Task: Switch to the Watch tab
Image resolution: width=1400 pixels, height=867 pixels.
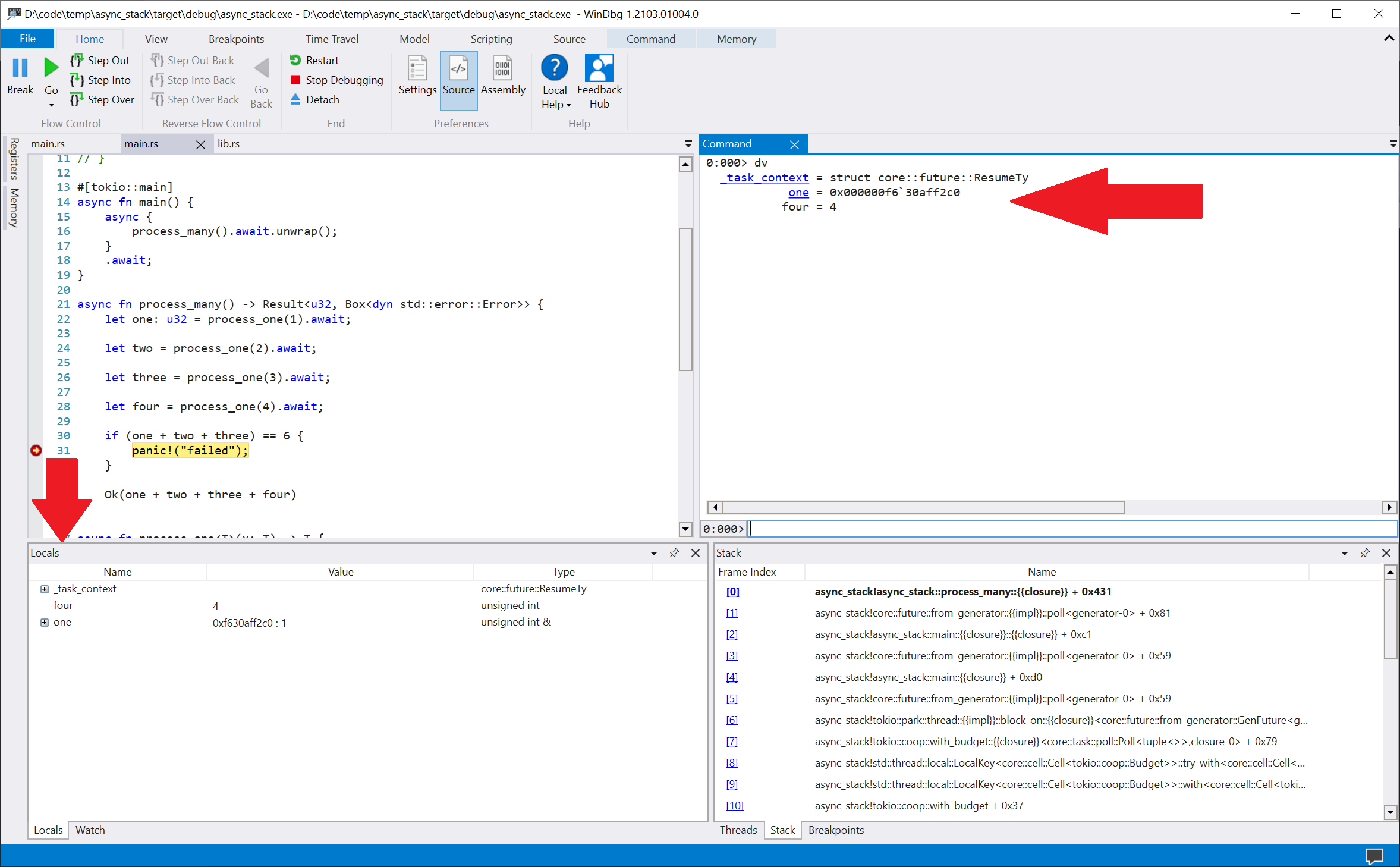Action: [x=90, y=830]
